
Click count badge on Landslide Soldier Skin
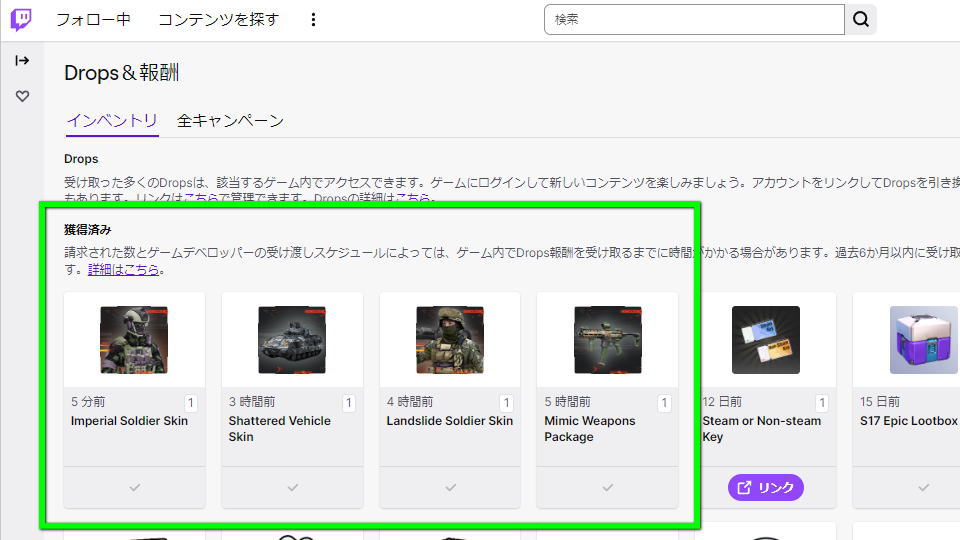tap(506, 403)
